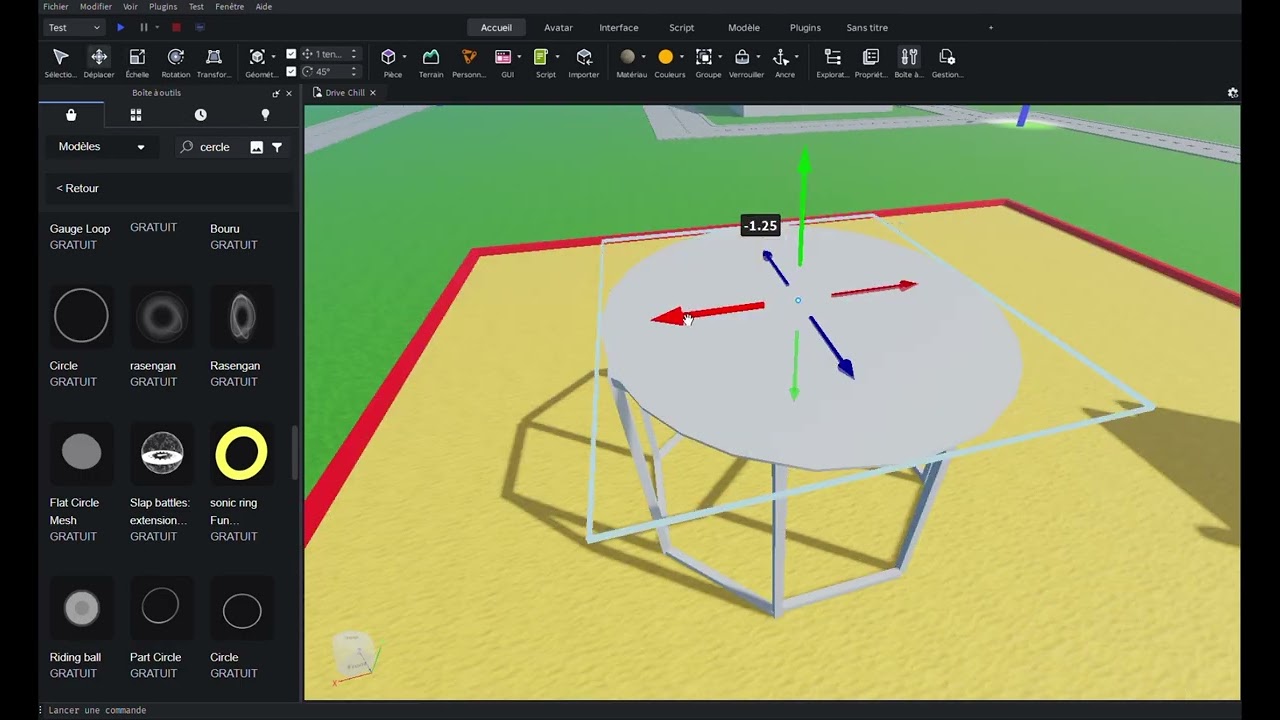
Task: Open the Gestionnaire panel
Action: tap(947, 63)
